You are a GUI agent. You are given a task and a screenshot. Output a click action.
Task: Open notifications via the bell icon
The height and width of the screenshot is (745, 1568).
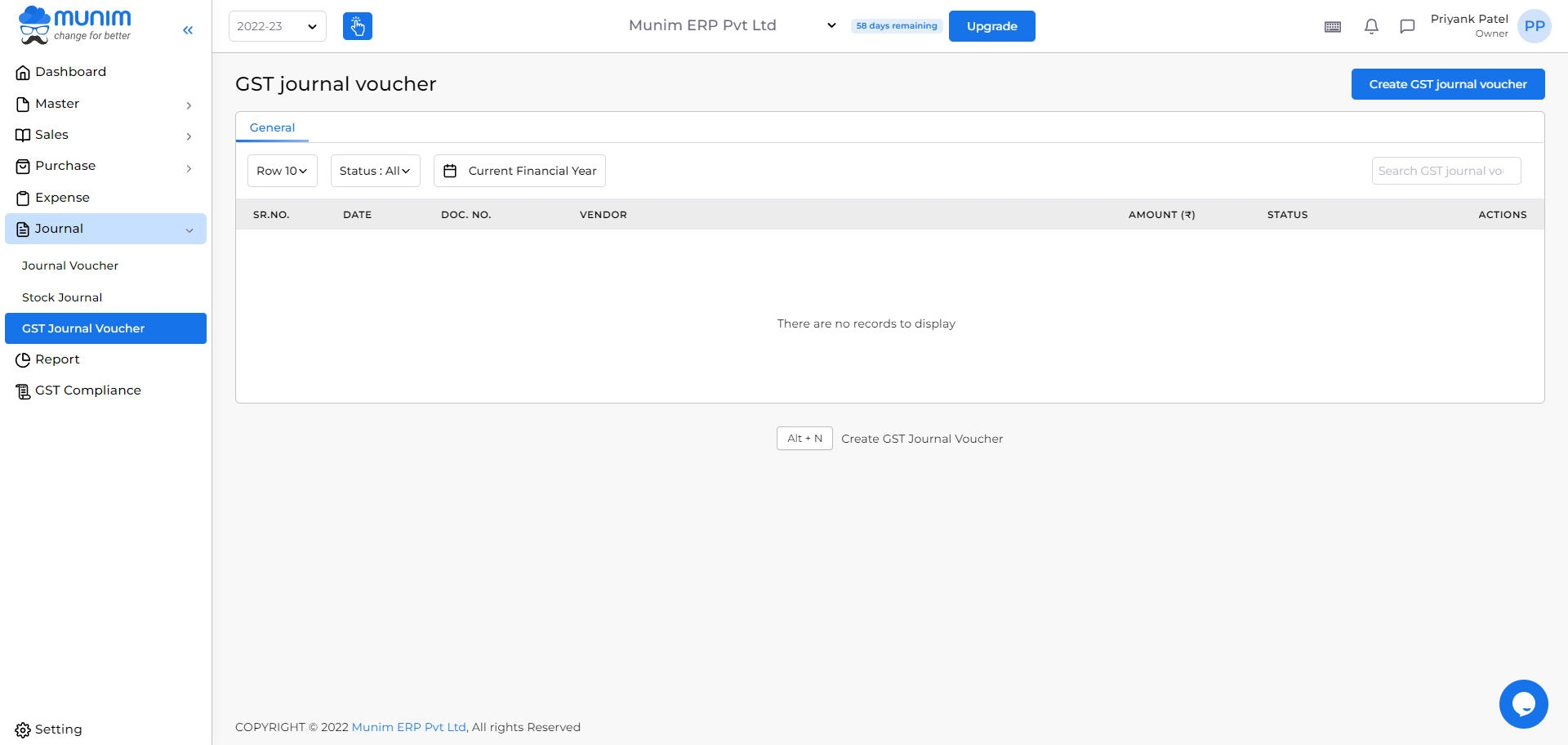tap(1372, 26)
